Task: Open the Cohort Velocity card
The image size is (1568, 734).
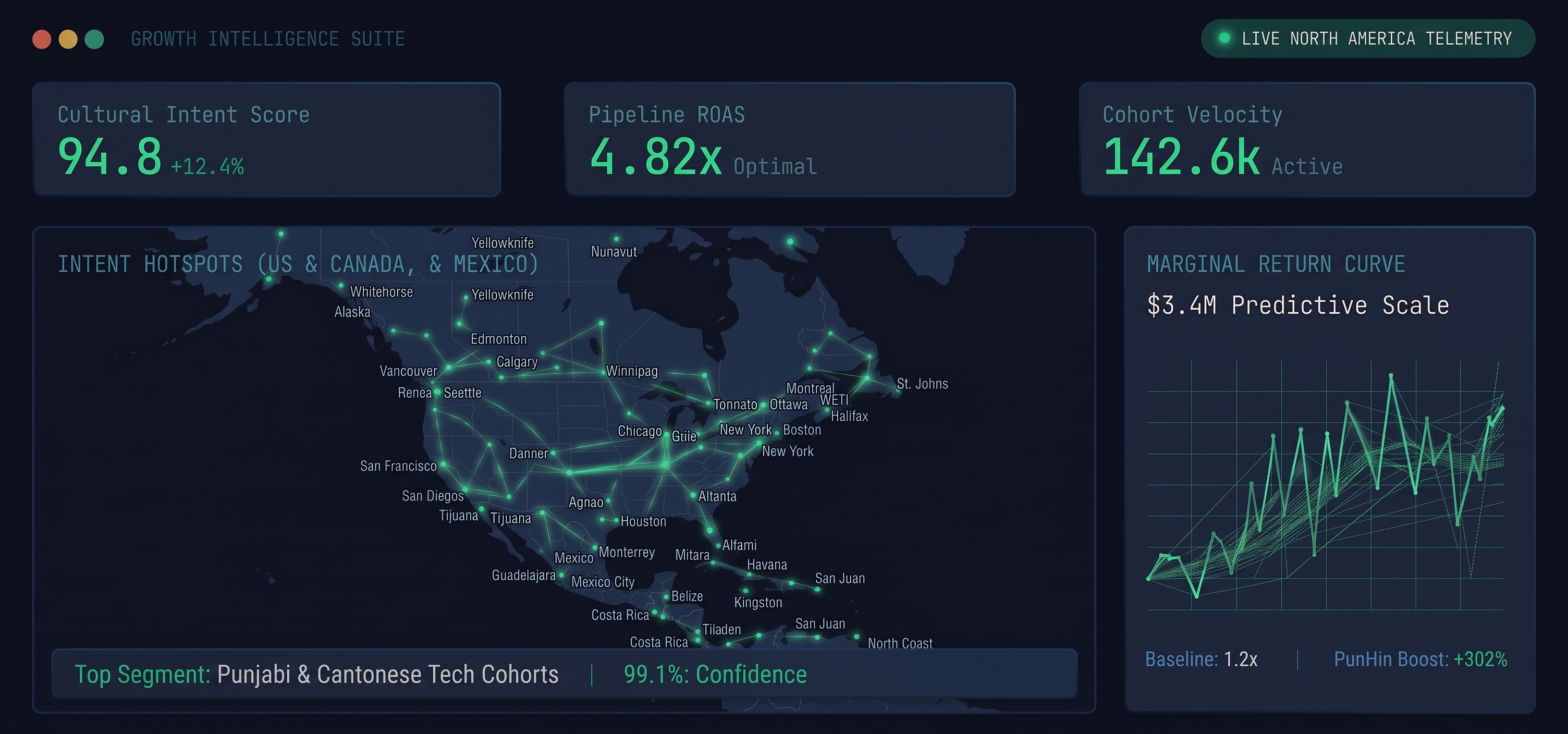Action: (x=1307, y=139)
